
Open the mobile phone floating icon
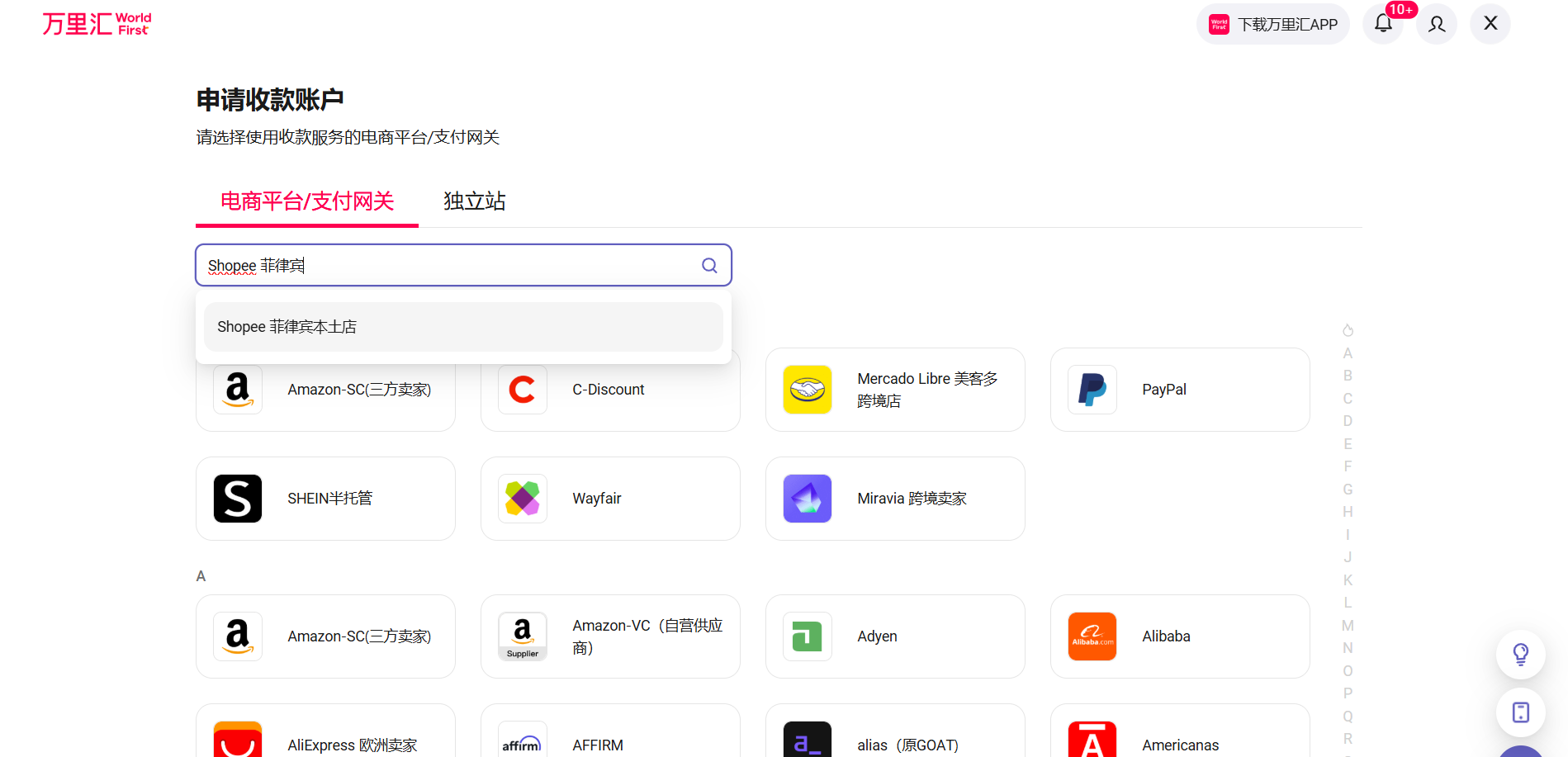pos(1520,712)
